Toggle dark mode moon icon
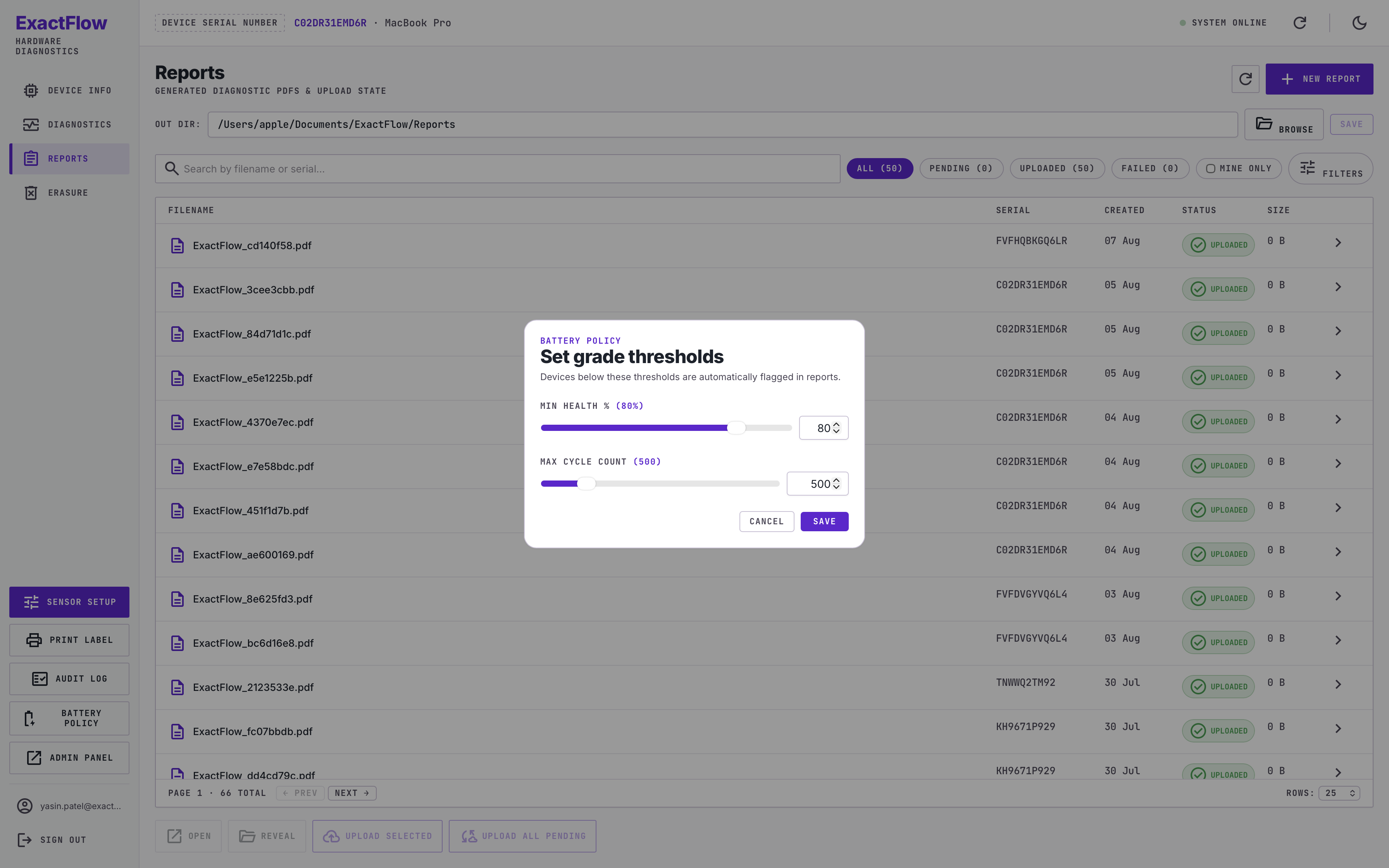This screenshot has height=868, width=1389. 1359,23
